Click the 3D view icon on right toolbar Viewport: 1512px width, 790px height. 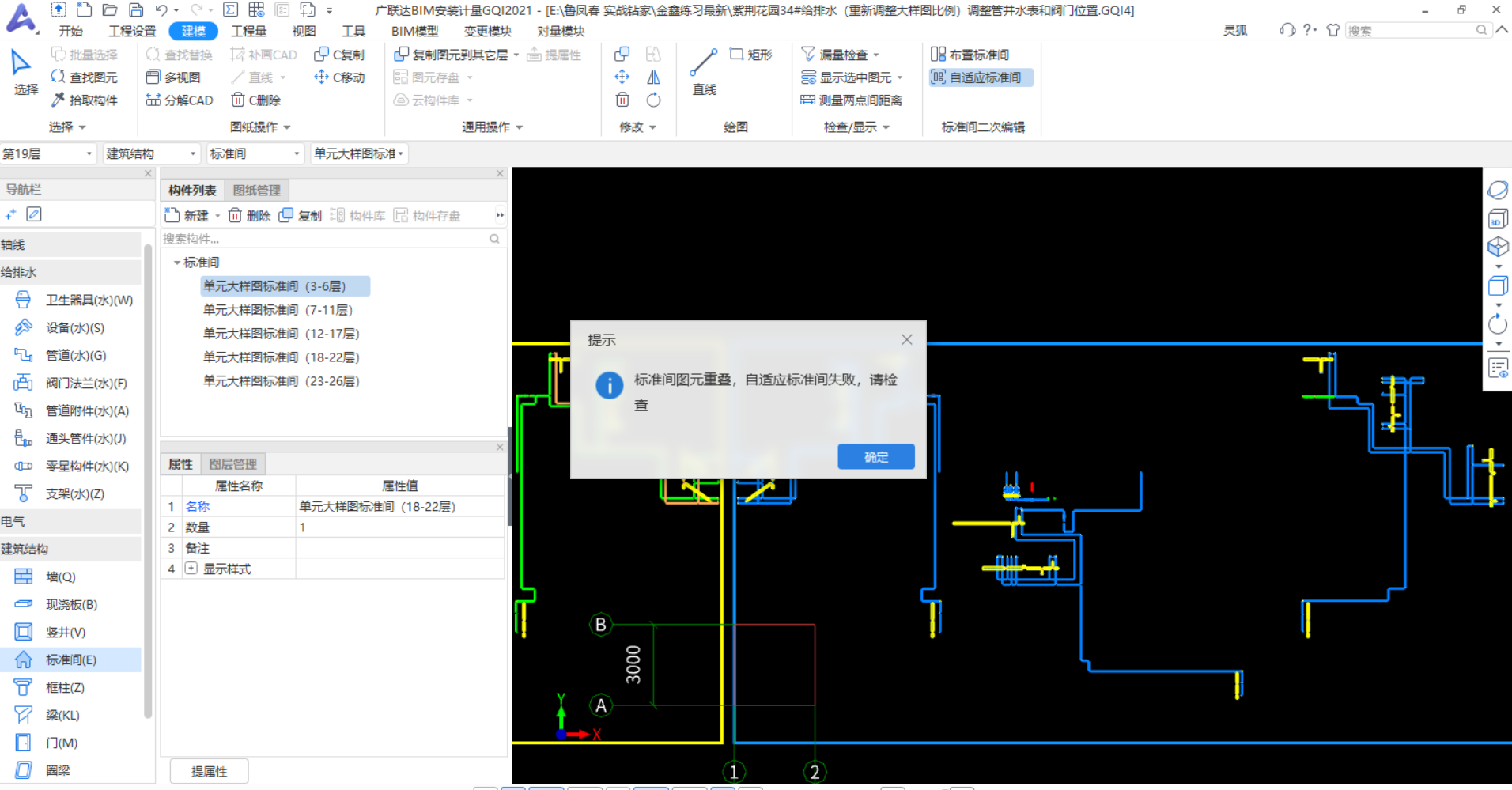[1498, 218]
